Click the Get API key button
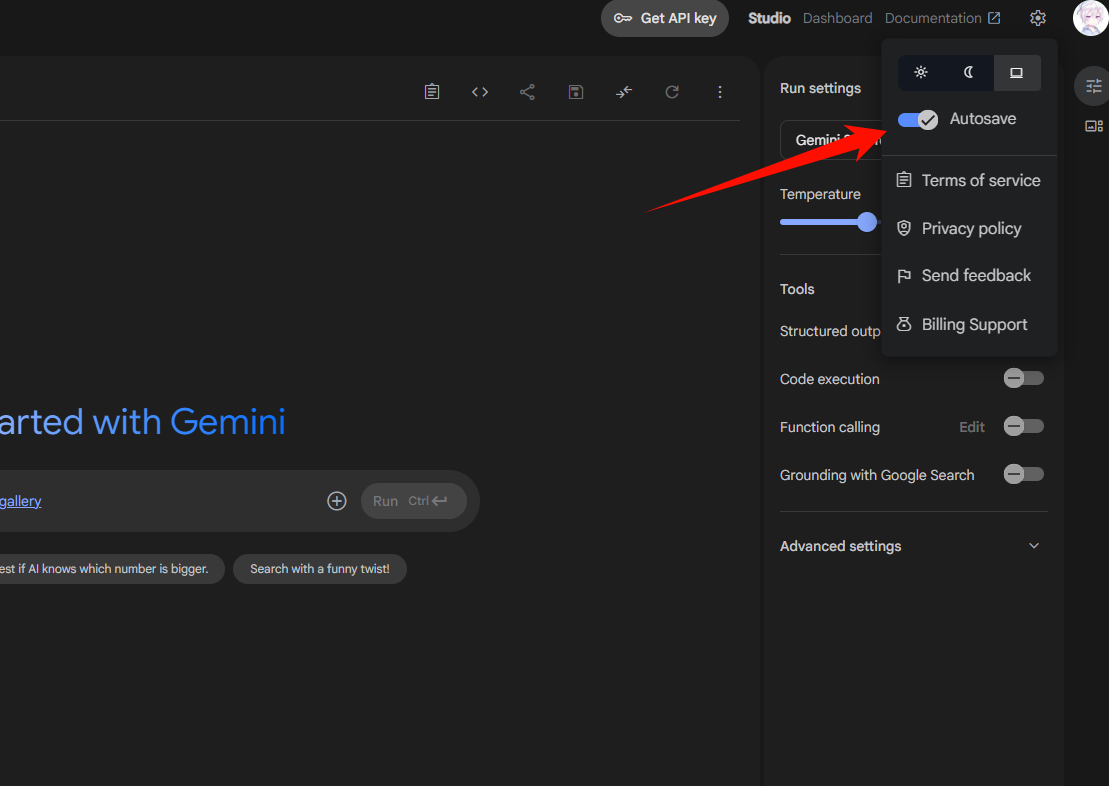The width and height of the screenshot is (1109, 786). [x=665, y=18]
